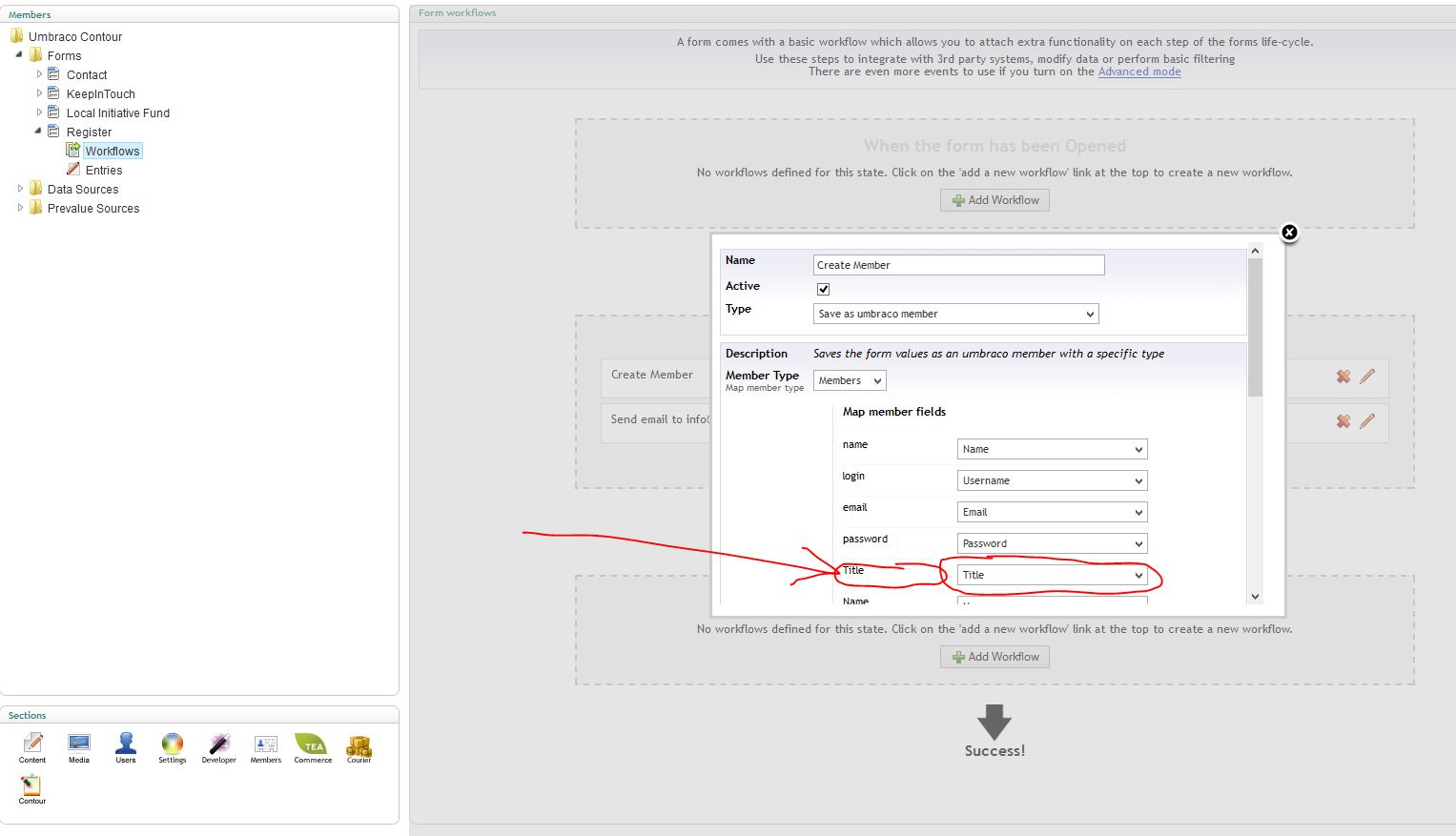Click the workflow Name text field
This screenshot has width=1456, height=836.
pos(958,265)
